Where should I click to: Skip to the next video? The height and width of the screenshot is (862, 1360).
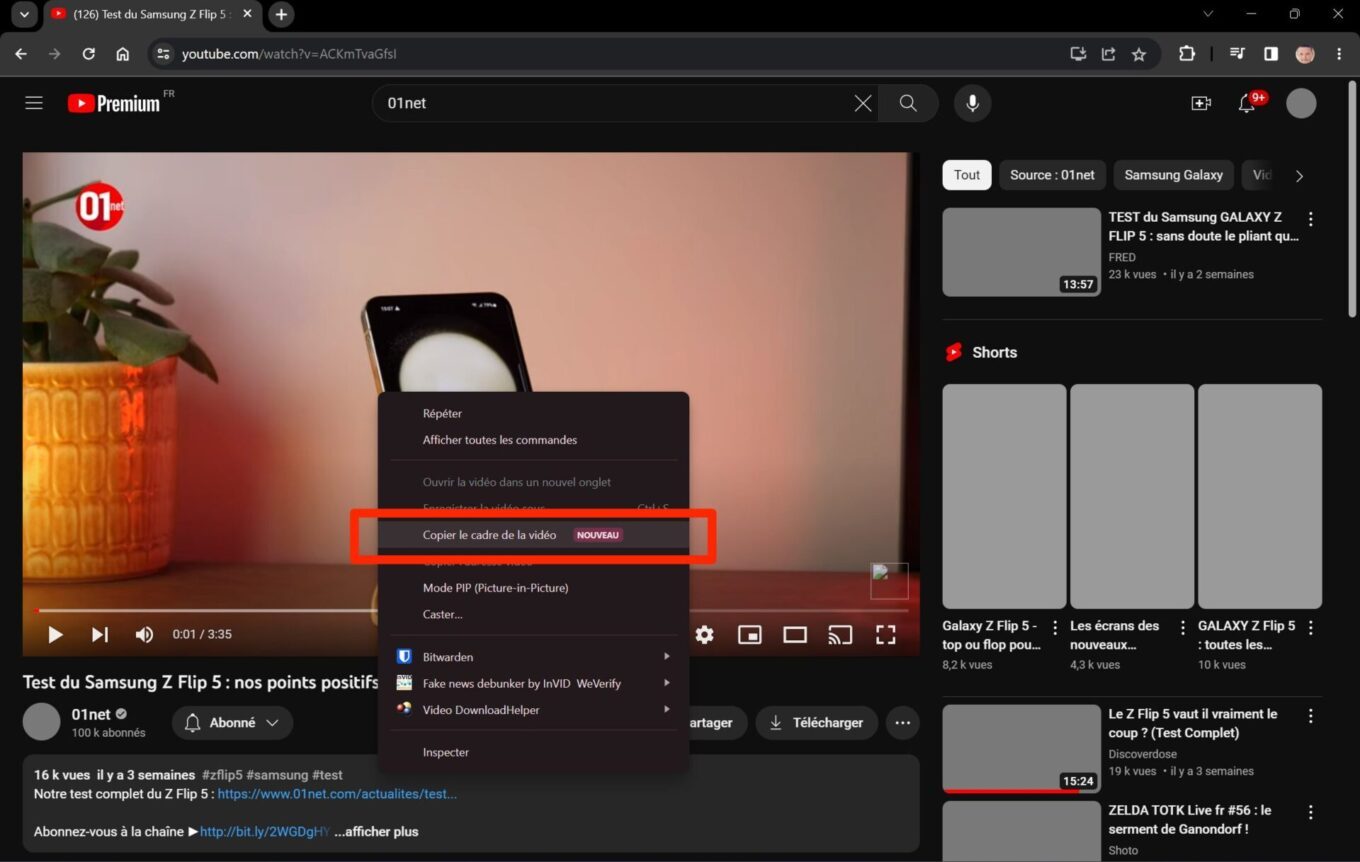(x=100, y=634)
